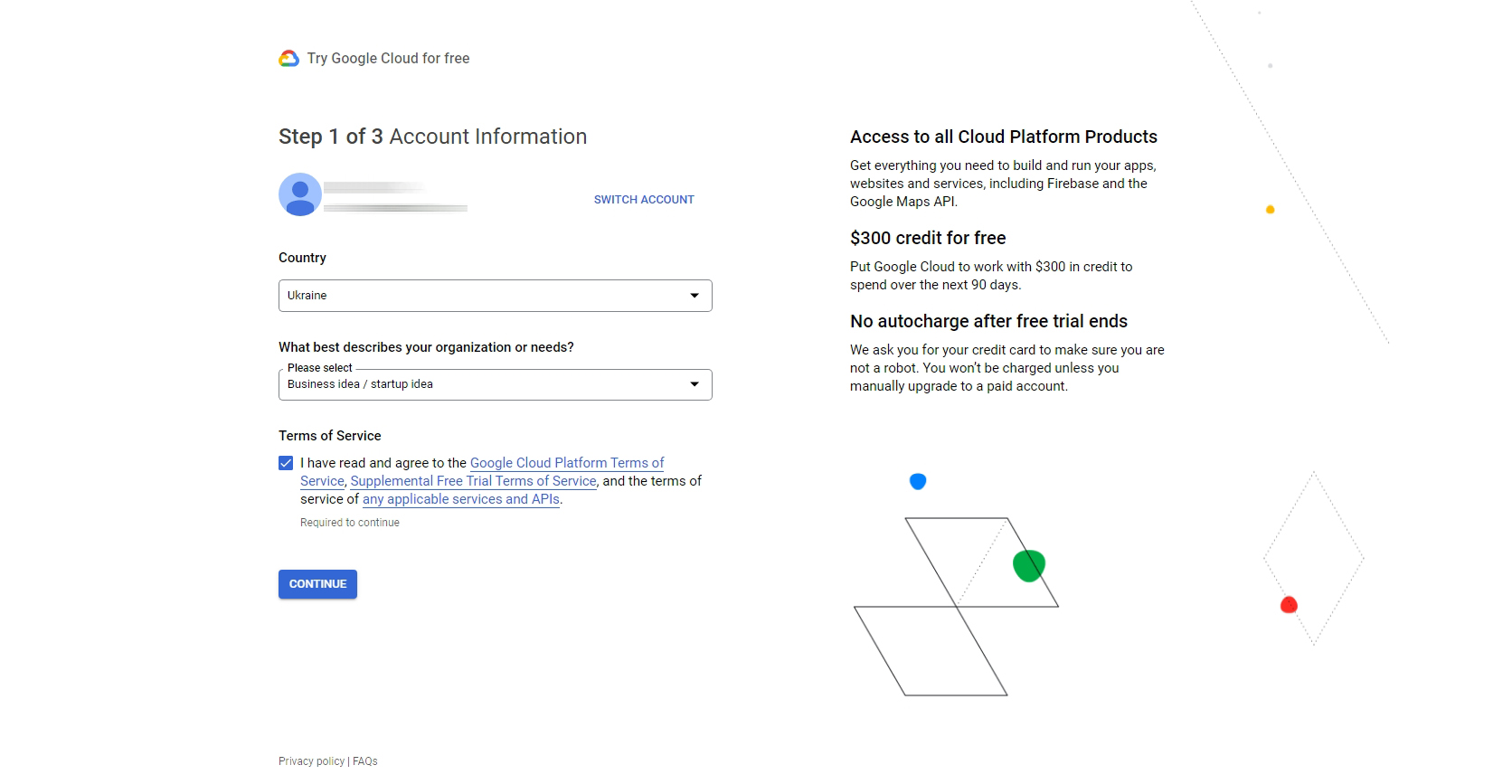Open Google Cloud Platform Terms of Service link
Image resolution: width=1512 pixels, height=784 pixels.
[566, 463]
